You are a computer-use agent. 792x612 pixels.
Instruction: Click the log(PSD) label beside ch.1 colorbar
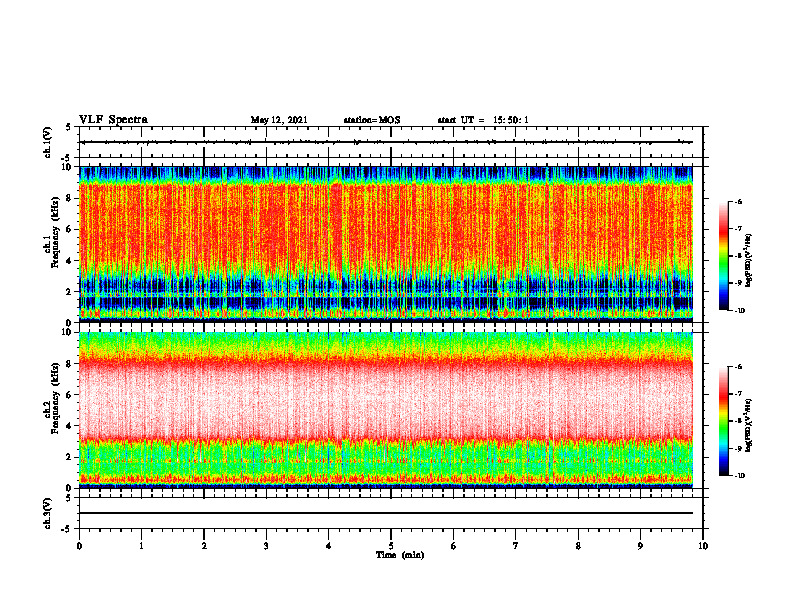(749, 261)
